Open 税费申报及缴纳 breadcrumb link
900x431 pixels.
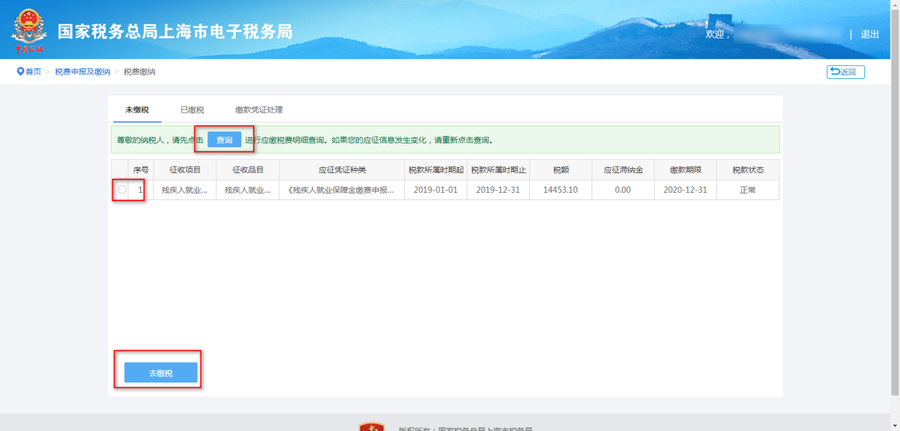point(82,72)
